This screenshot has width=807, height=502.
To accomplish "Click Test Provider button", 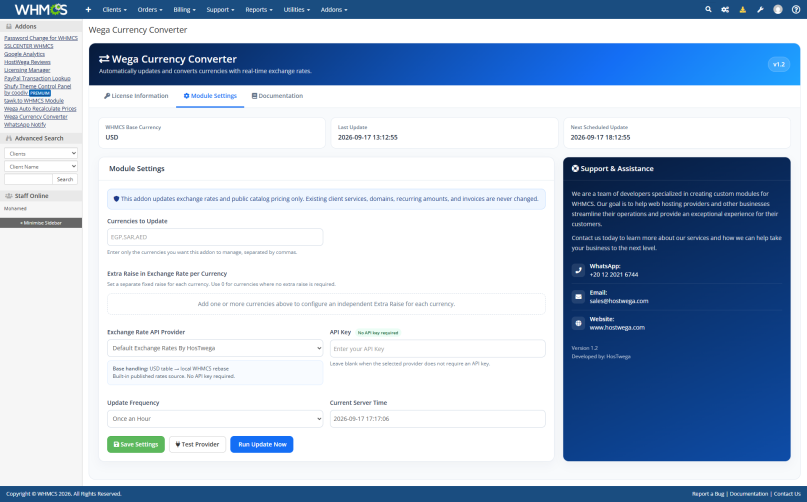I will click(x=198, y=444).
